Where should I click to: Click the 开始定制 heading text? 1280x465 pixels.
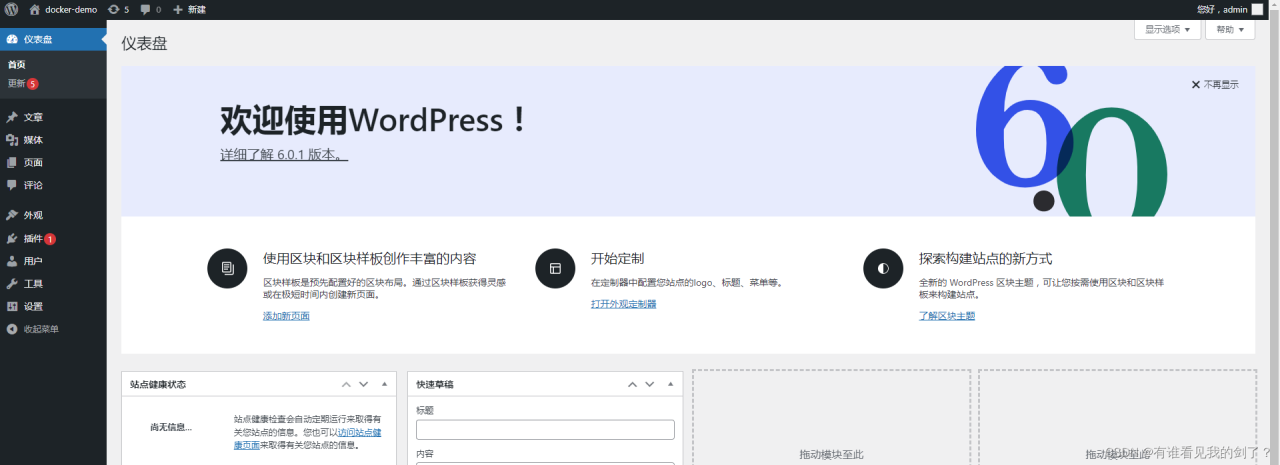pos(617,259)
